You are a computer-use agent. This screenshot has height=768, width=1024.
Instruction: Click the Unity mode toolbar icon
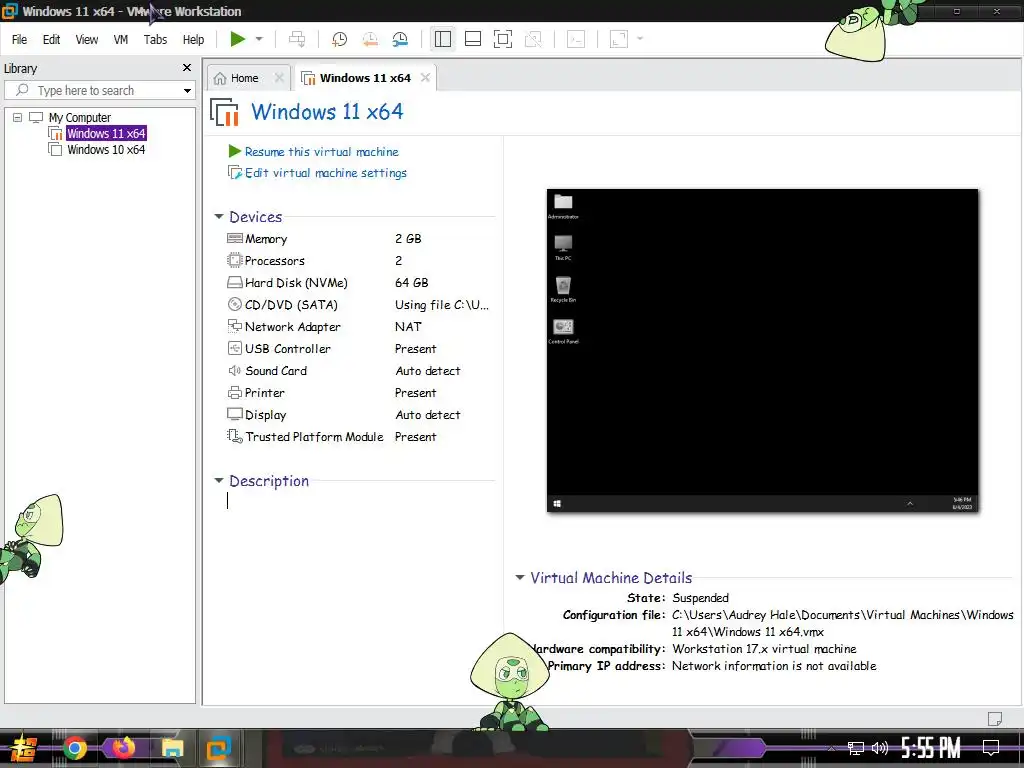533,39
